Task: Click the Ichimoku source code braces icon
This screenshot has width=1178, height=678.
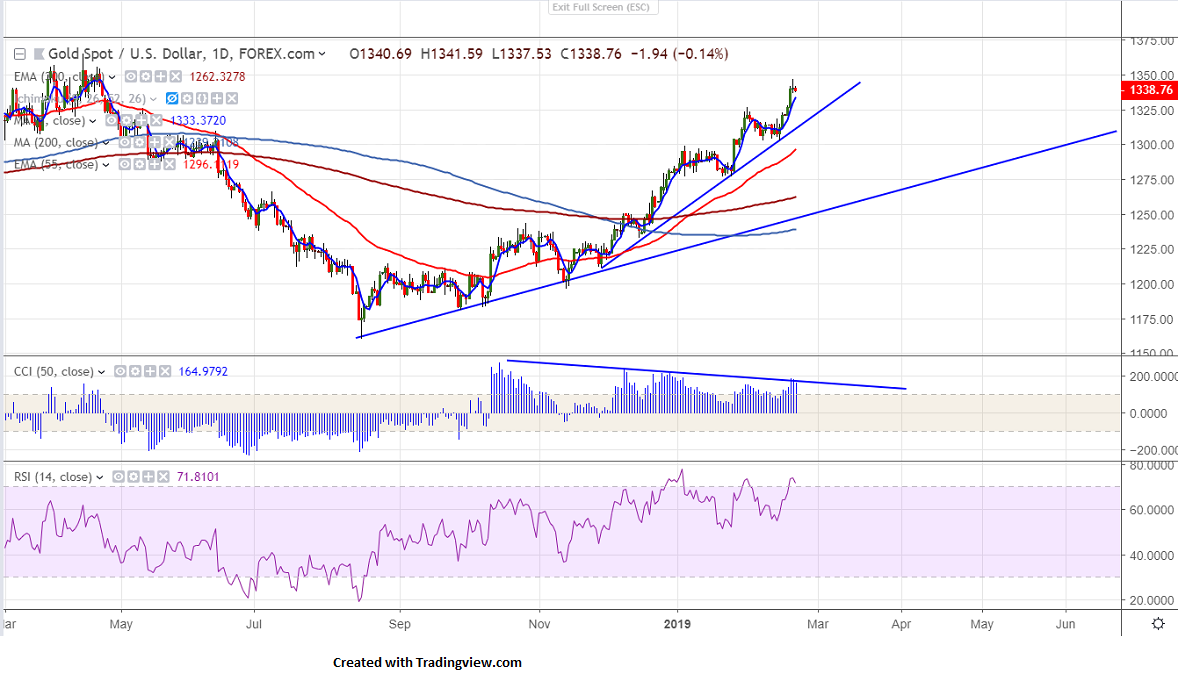Action: (202, 98)
